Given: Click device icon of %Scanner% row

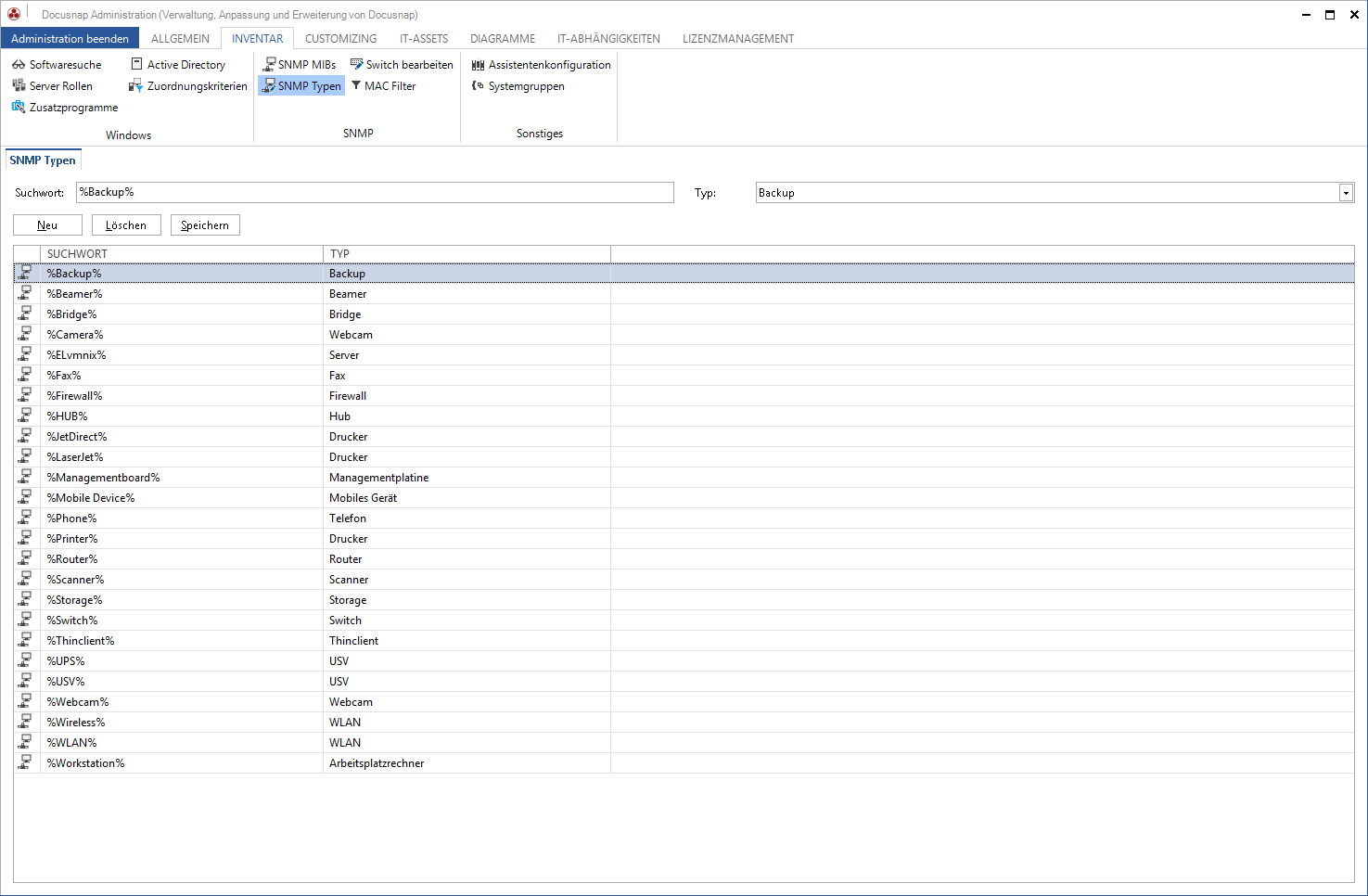Looking at the screenshot, I should pyautogui.click(x=25, y=579).
